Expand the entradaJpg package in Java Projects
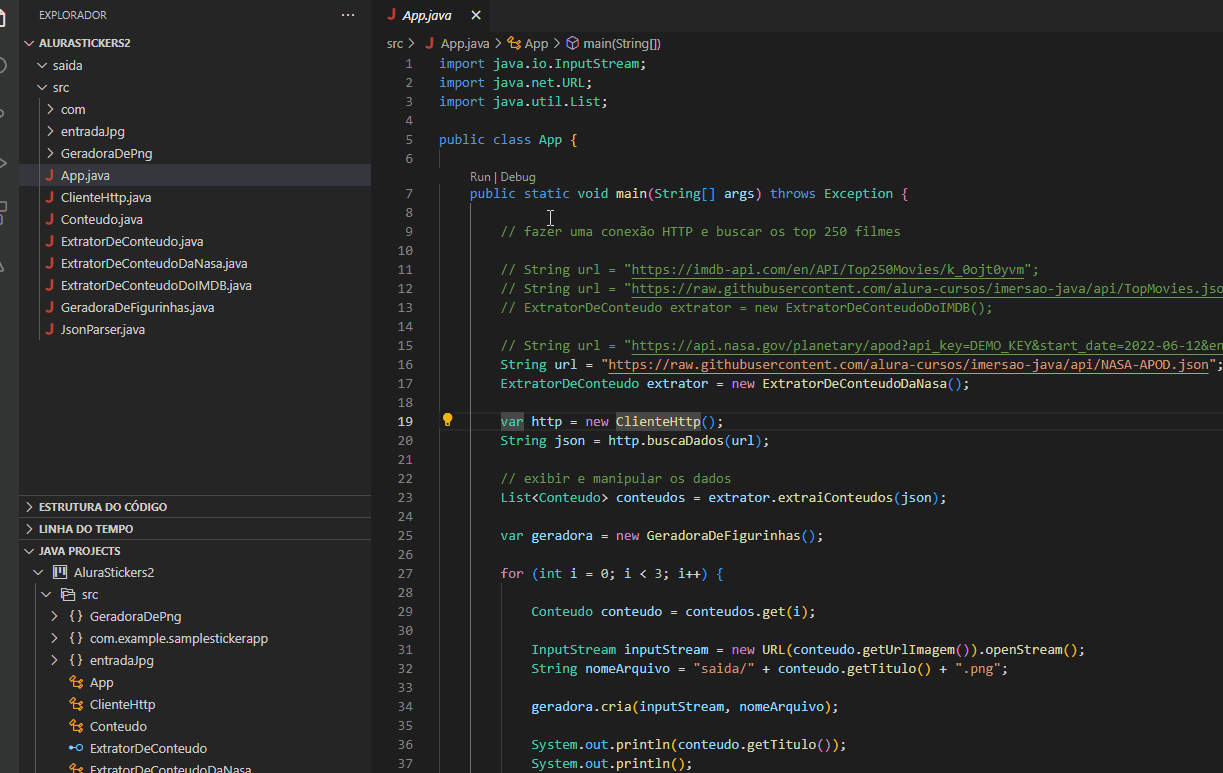 pyautogui.click(x=54, y=660)
